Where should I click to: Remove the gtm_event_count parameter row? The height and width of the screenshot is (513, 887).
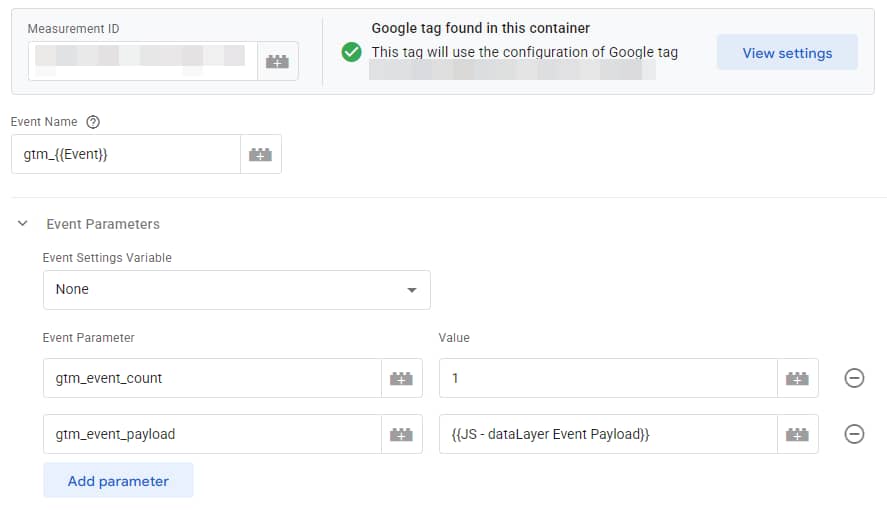pos(854,378)
